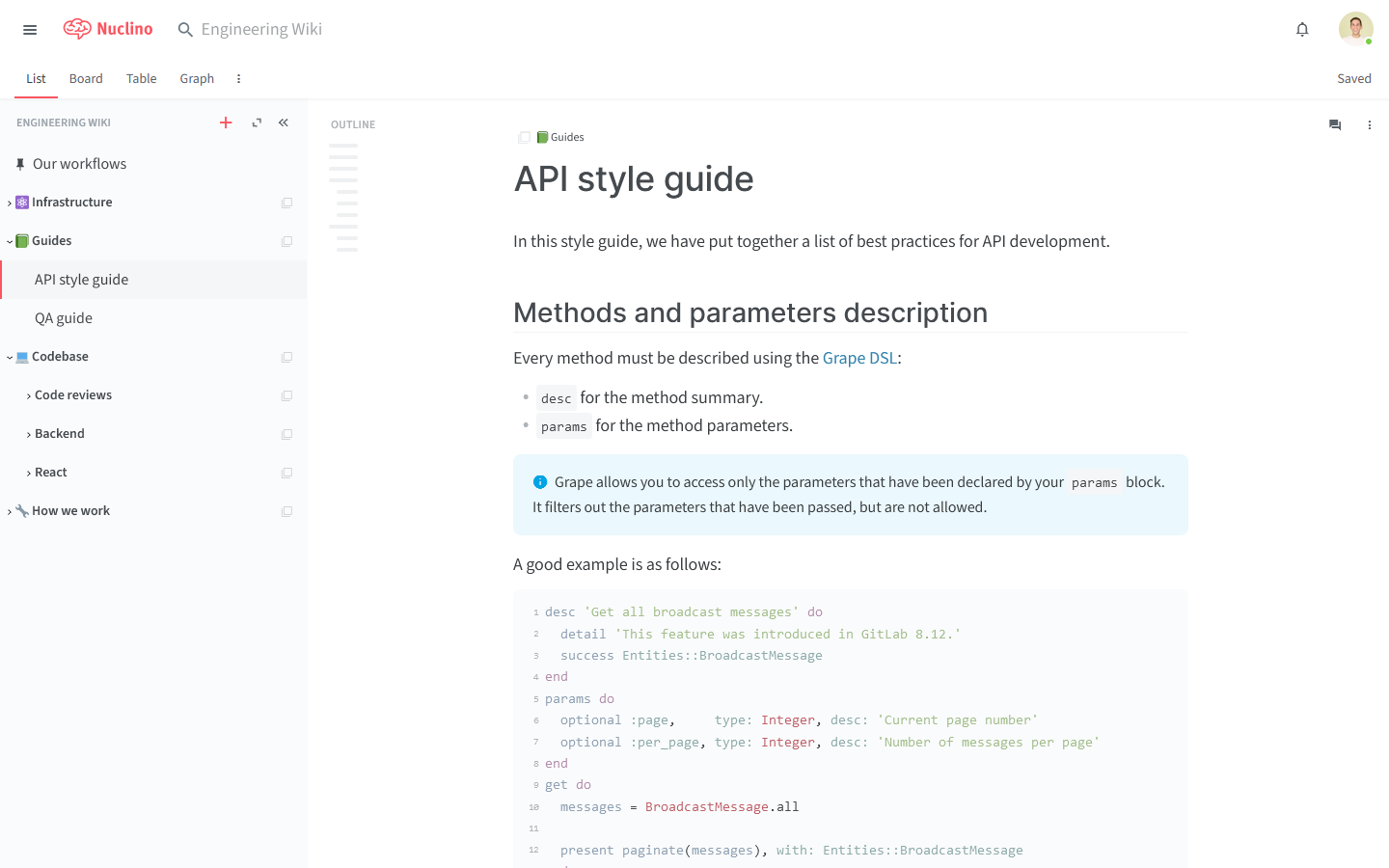This screenshot has height=868, width=1389.
Task: Open notifications bell
Action: click(1302, 30)
